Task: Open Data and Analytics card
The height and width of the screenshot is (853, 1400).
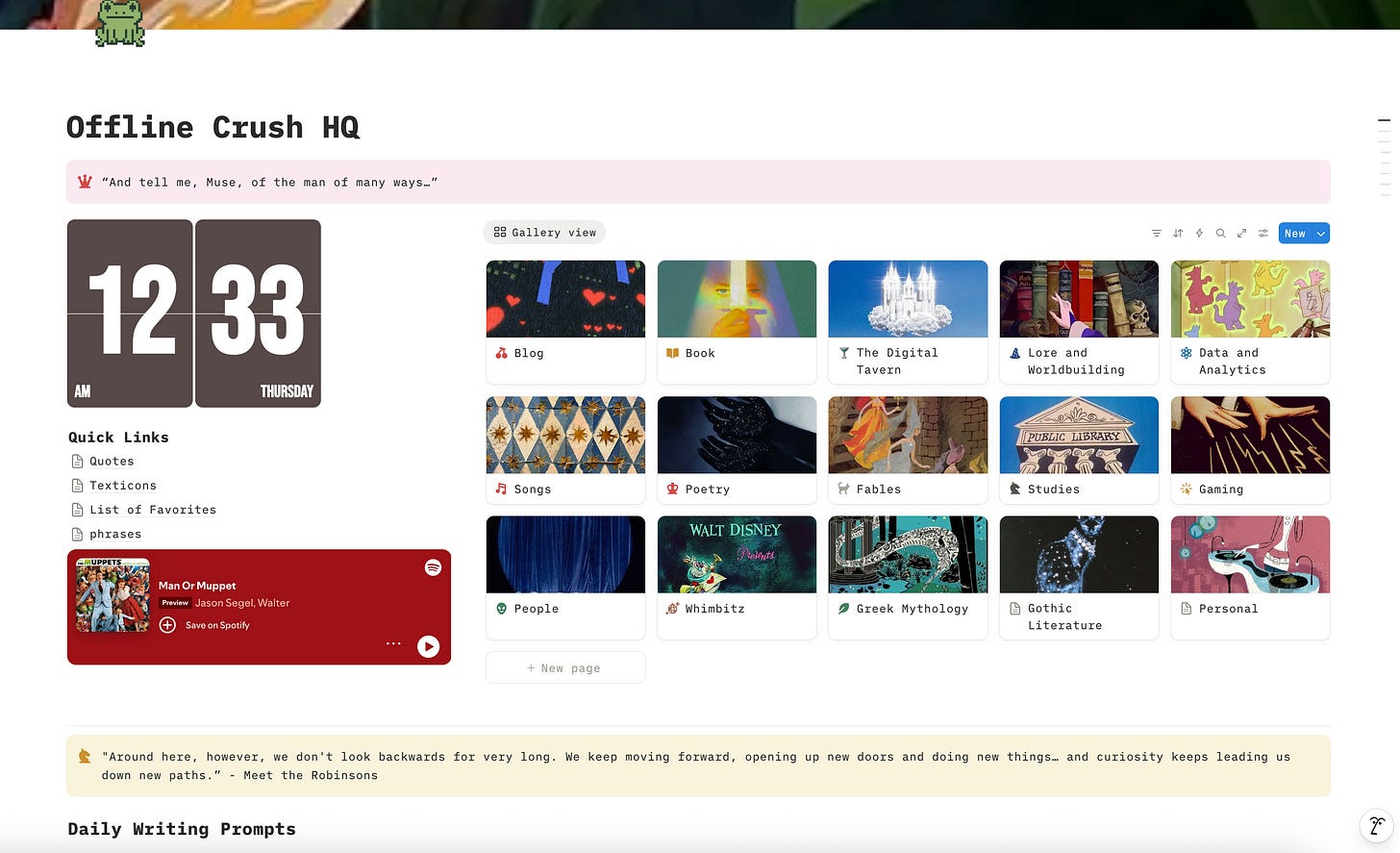Action: [x=1250, y=322]
